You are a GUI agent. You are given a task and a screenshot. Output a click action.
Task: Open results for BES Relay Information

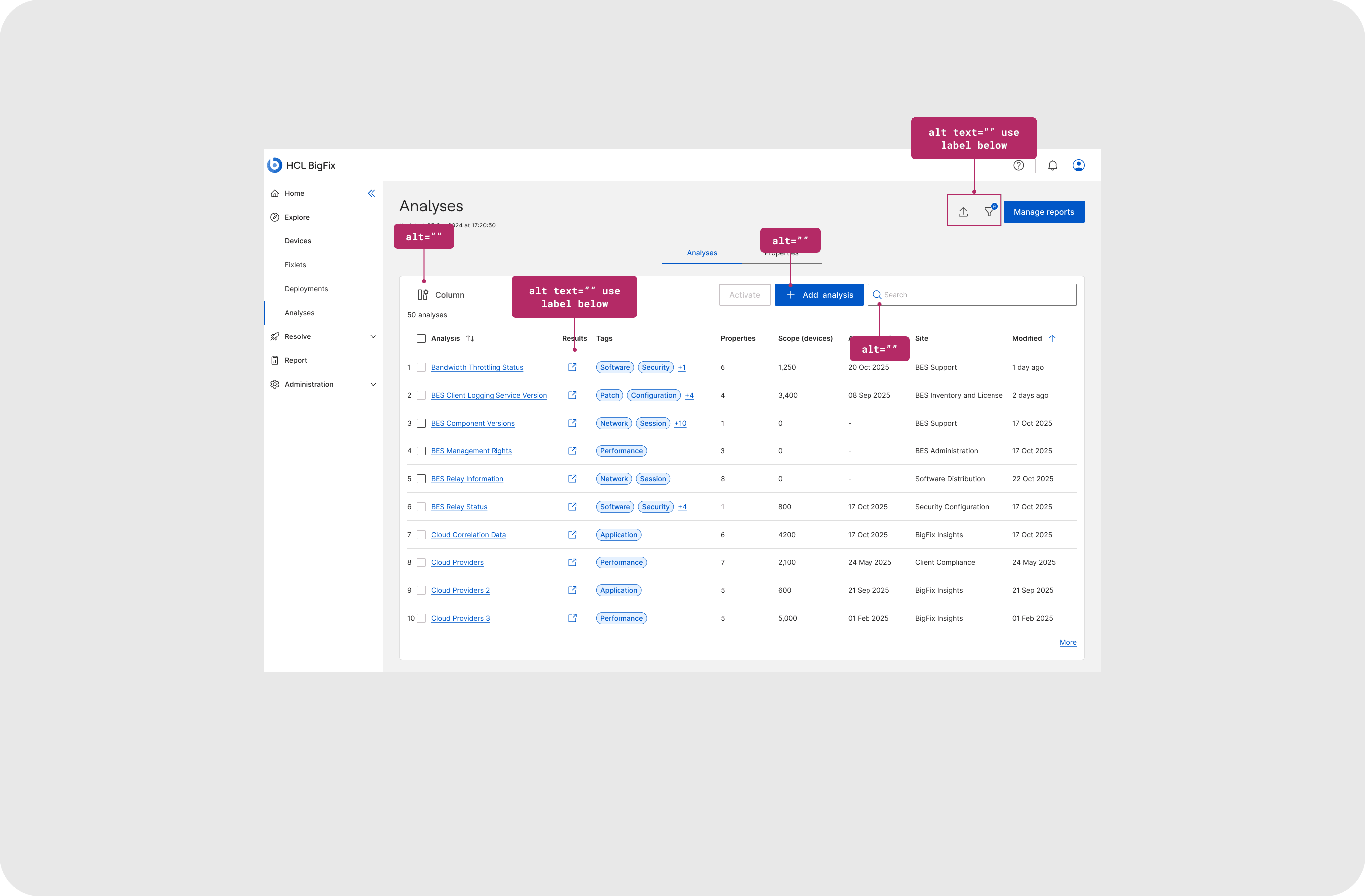tap(572, 479)
